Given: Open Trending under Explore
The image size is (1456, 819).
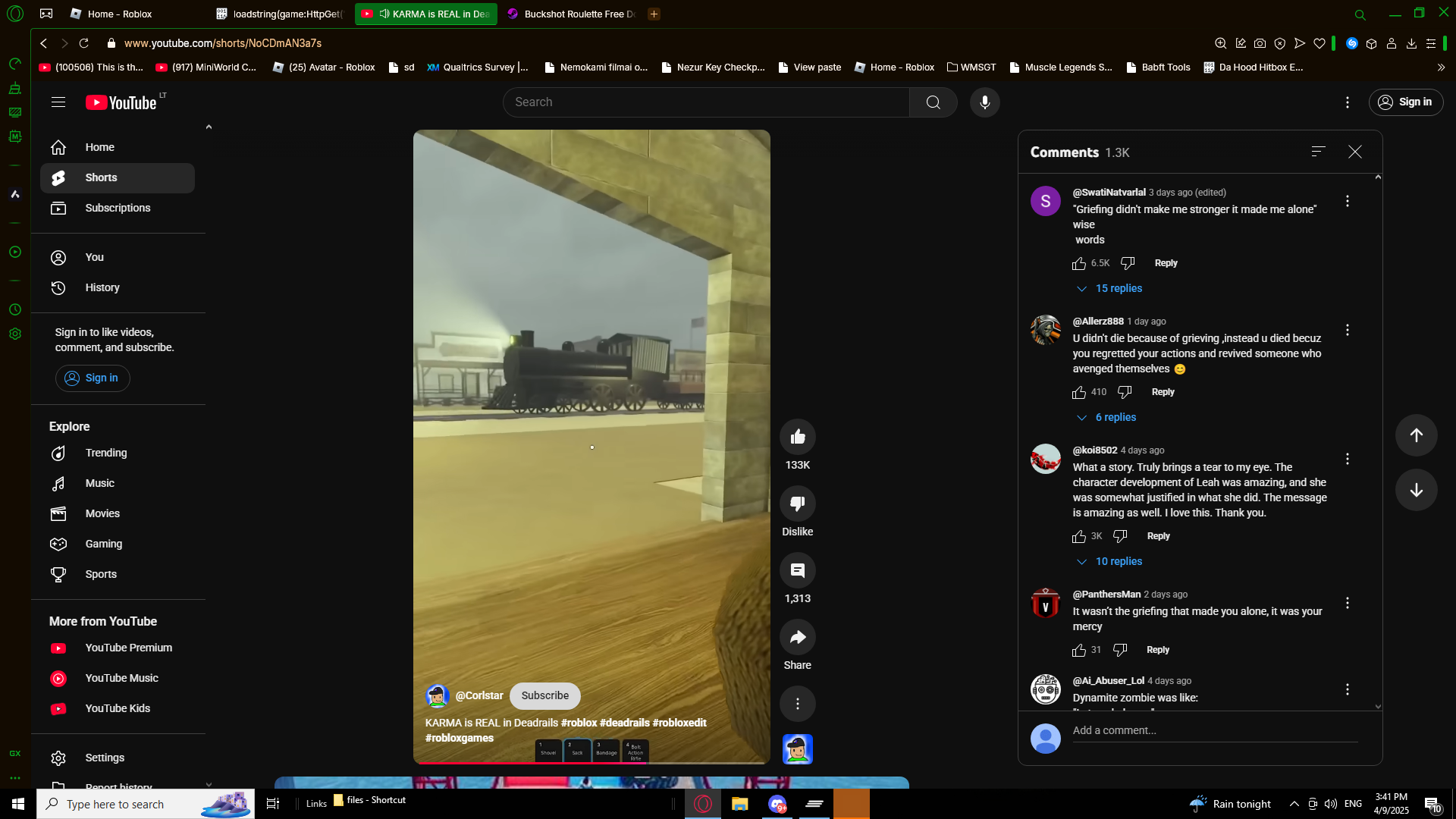Looking at the screenshot, I should click(x=118, y=453).
